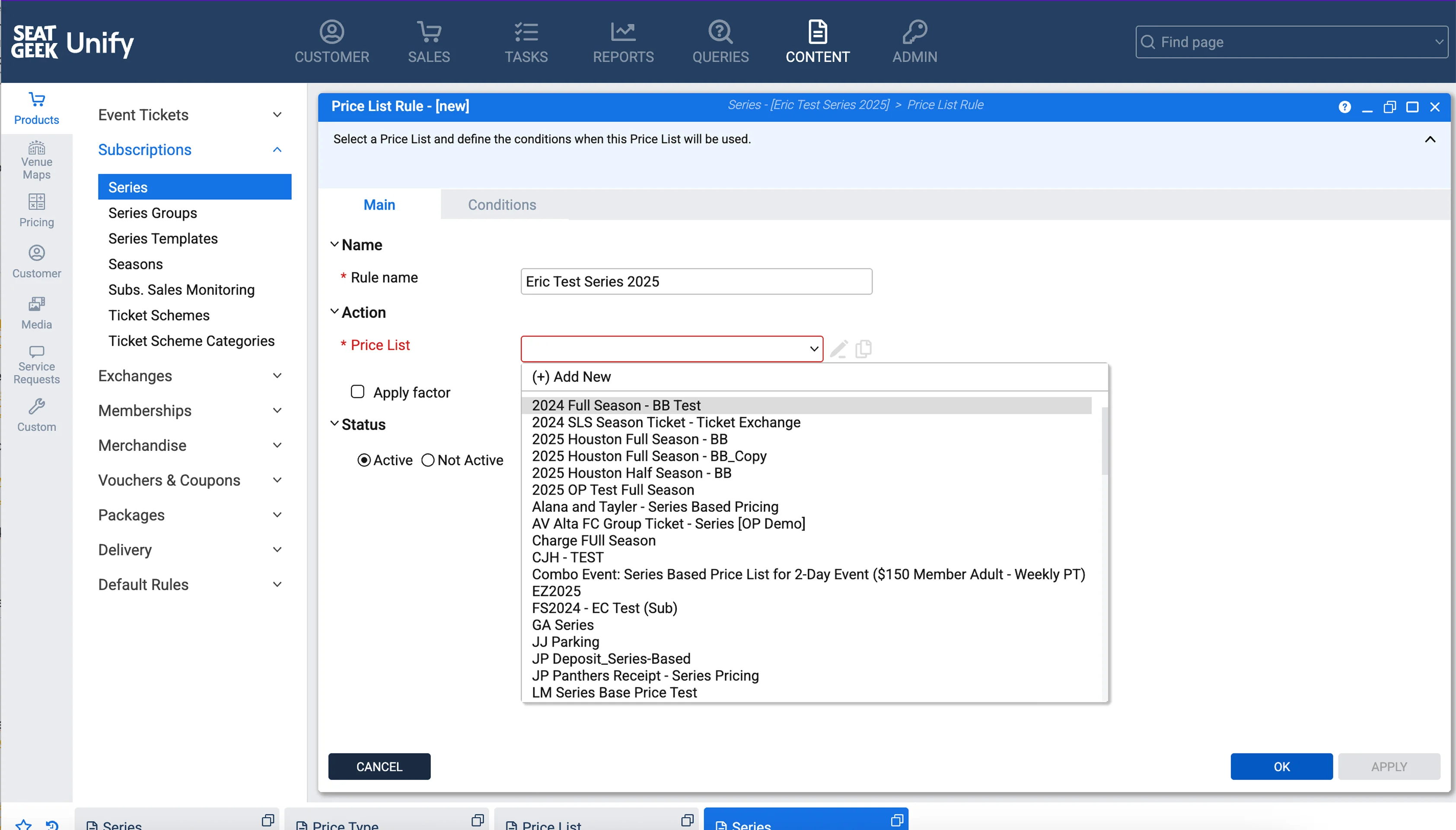Switch to the Conditions tab
The image size is (1456, 830).
click(501, 204)
